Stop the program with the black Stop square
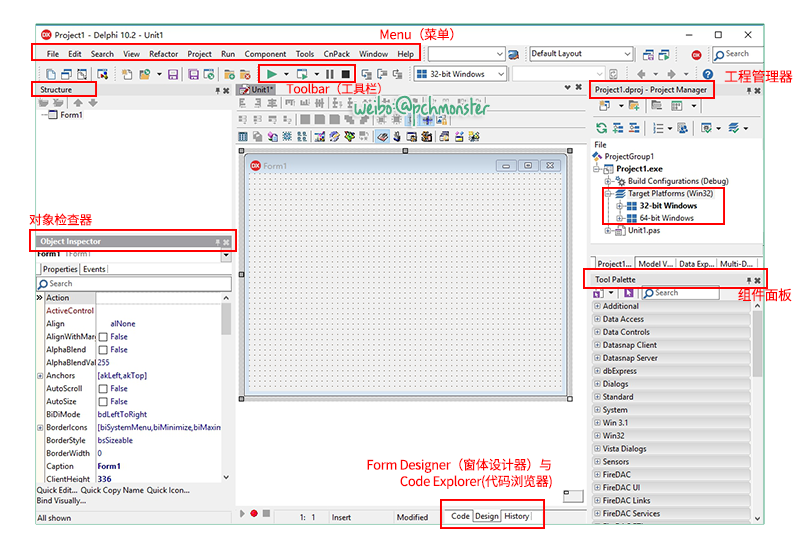This screenshot has height=549, width=800. point(345,74)
